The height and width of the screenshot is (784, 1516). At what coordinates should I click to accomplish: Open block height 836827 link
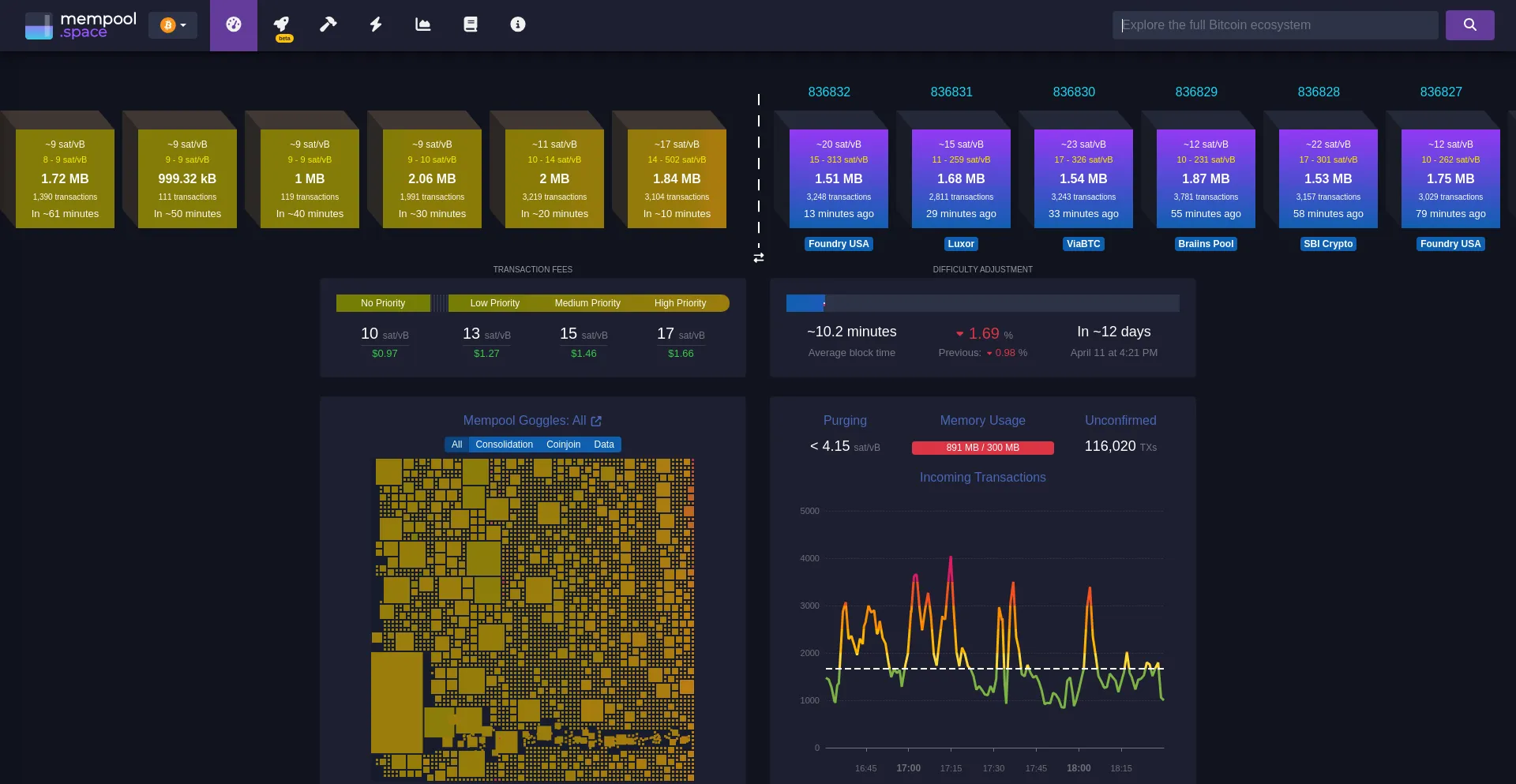point(1441,92)
